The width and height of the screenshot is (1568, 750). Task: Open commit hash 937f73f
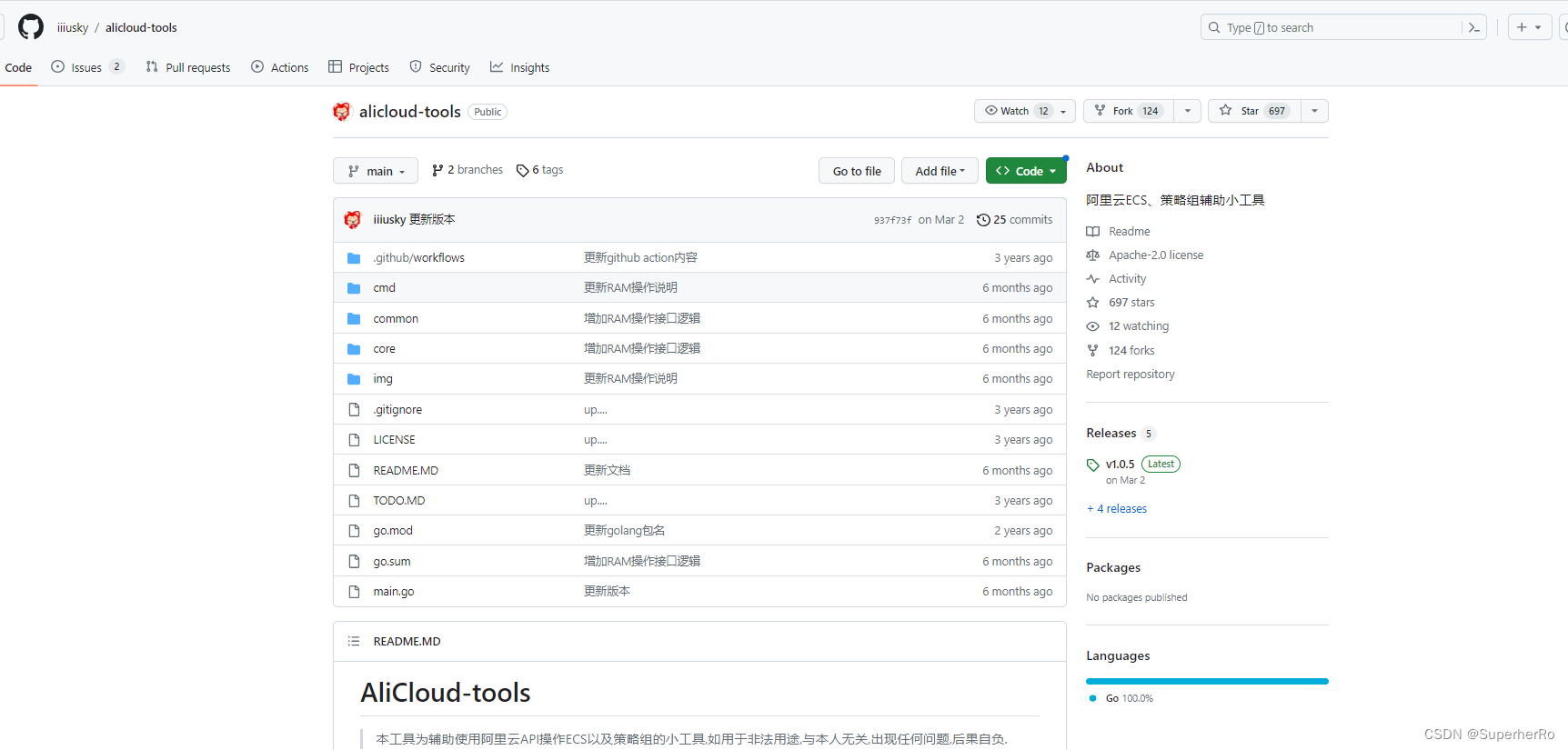tap(892, 220)
